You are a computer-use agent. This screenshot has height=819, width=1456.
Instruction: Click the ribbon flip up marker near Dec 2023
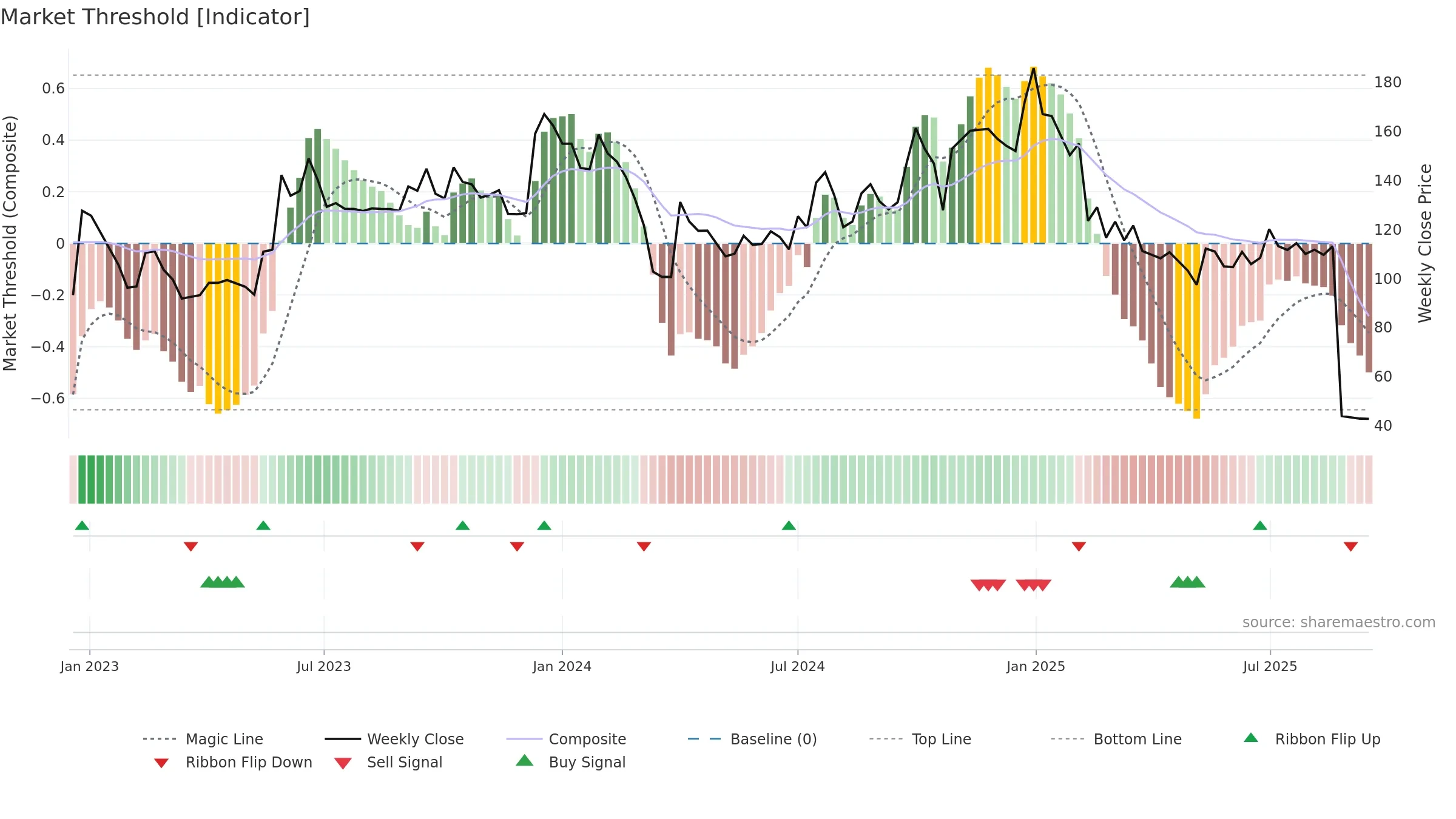[x=544, y=525]
